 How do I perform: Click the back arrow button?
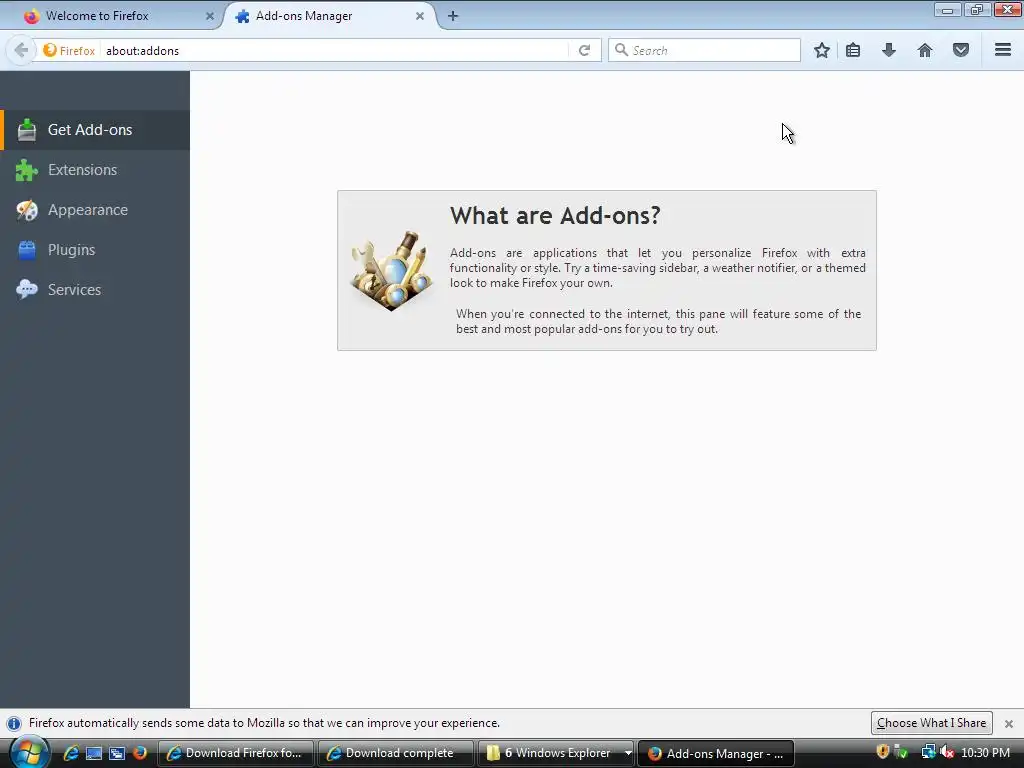click(21, 50)
